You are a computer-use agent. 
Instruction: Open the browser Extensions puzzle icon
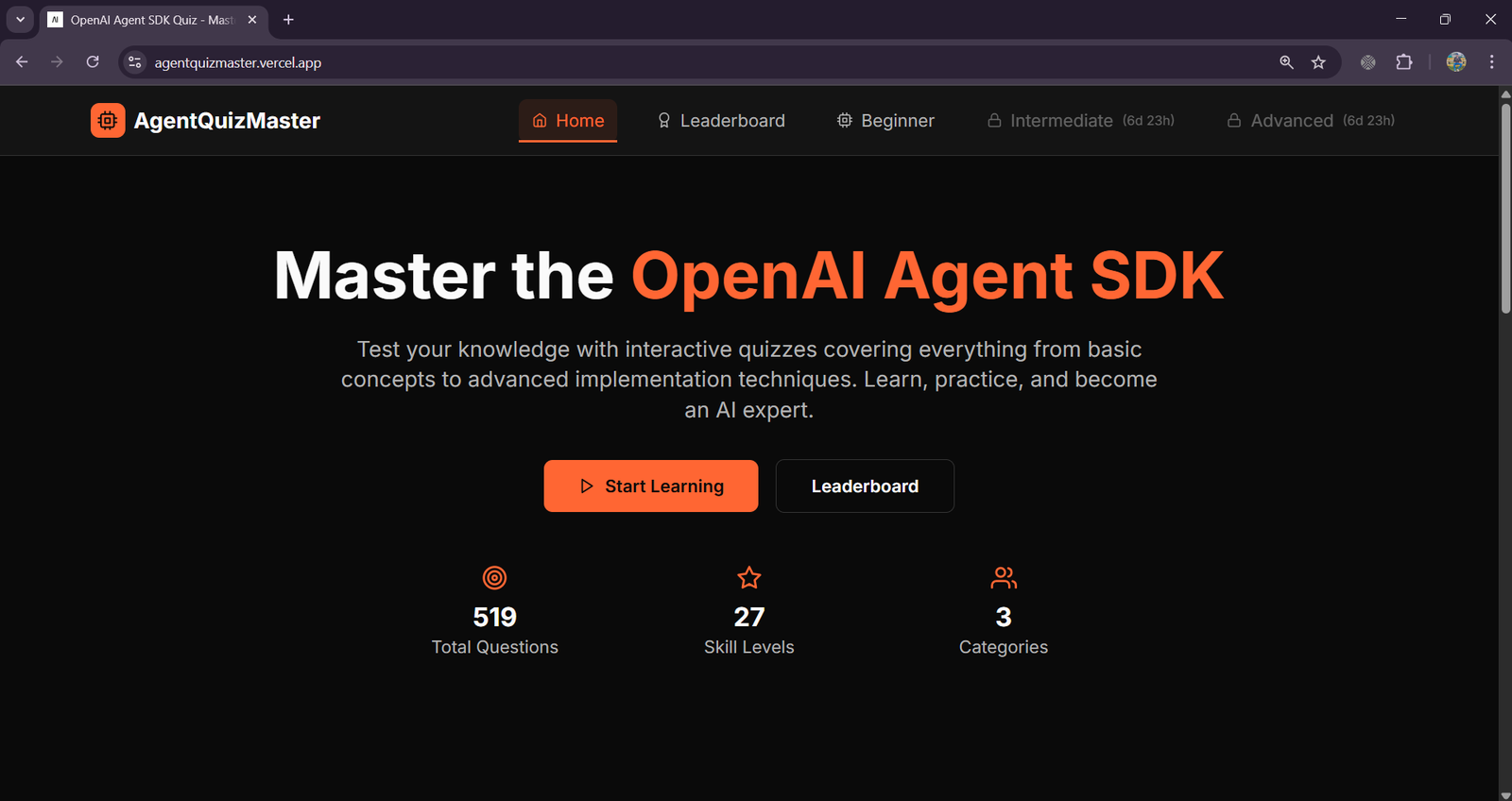1404,62
